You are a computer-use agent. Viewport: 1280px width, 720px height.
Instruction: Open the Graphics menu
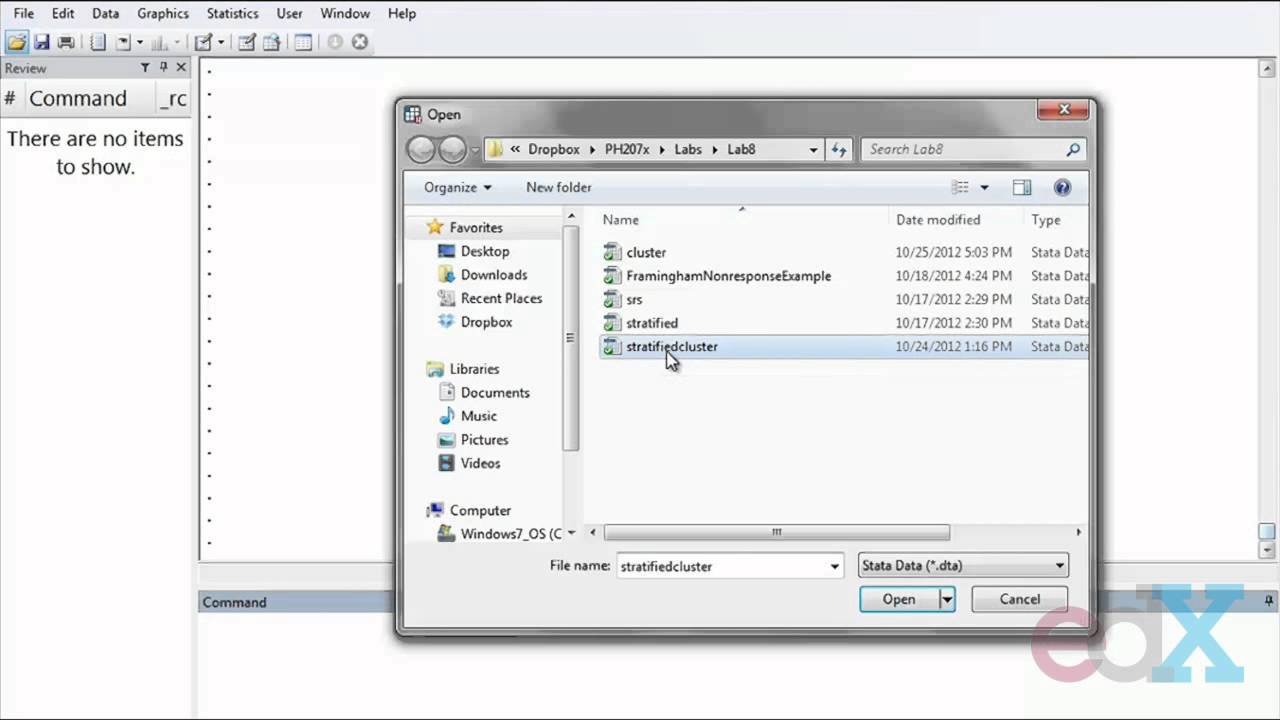(x=163, y=13)
